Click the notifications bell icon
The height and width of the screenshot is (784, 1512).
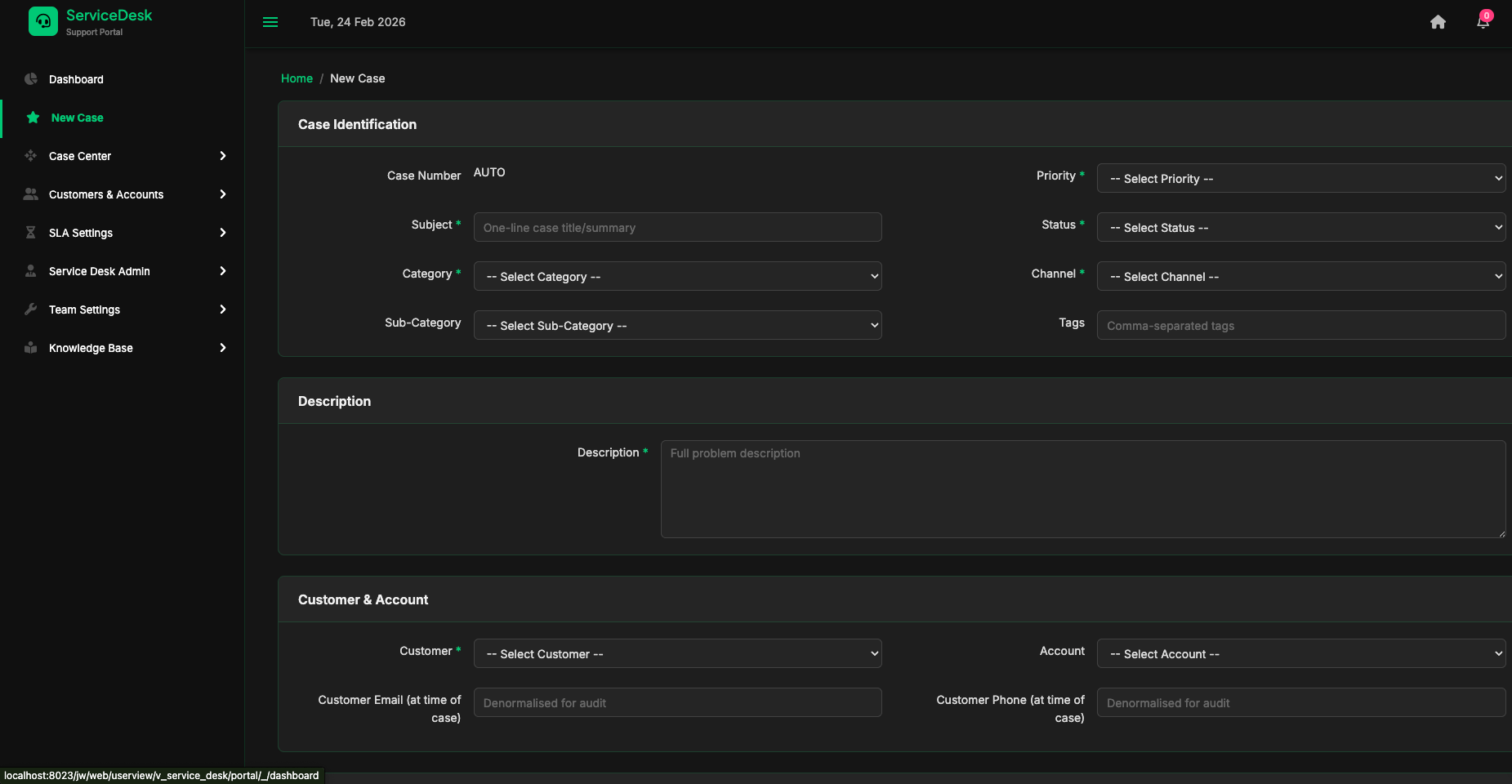[x=1483, y=22]
